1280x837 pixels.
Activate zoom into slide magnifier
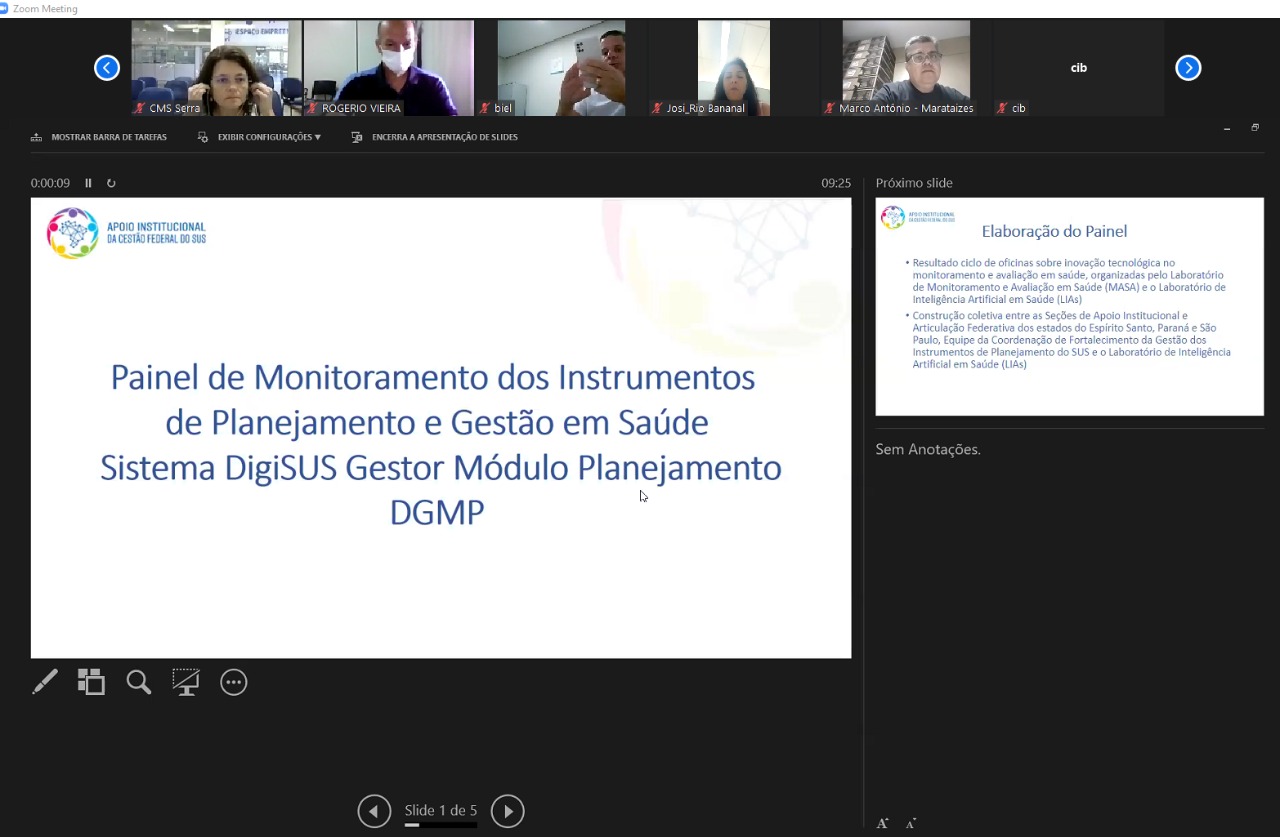139,682
